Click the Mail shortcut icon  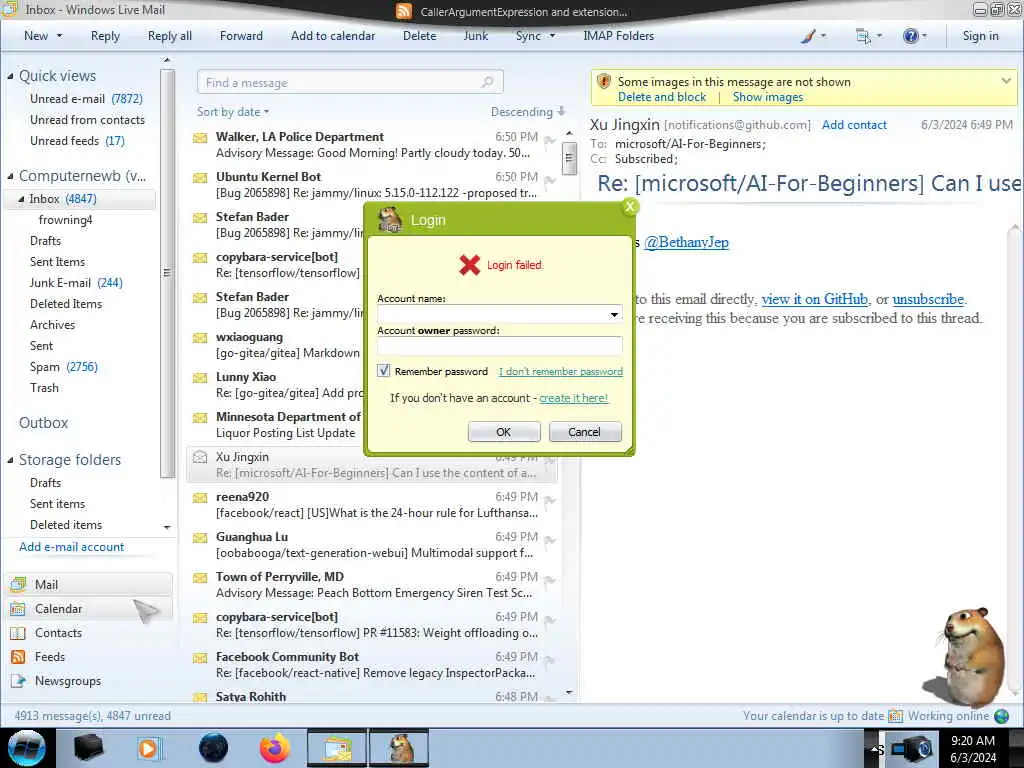(x=18, y=584)
